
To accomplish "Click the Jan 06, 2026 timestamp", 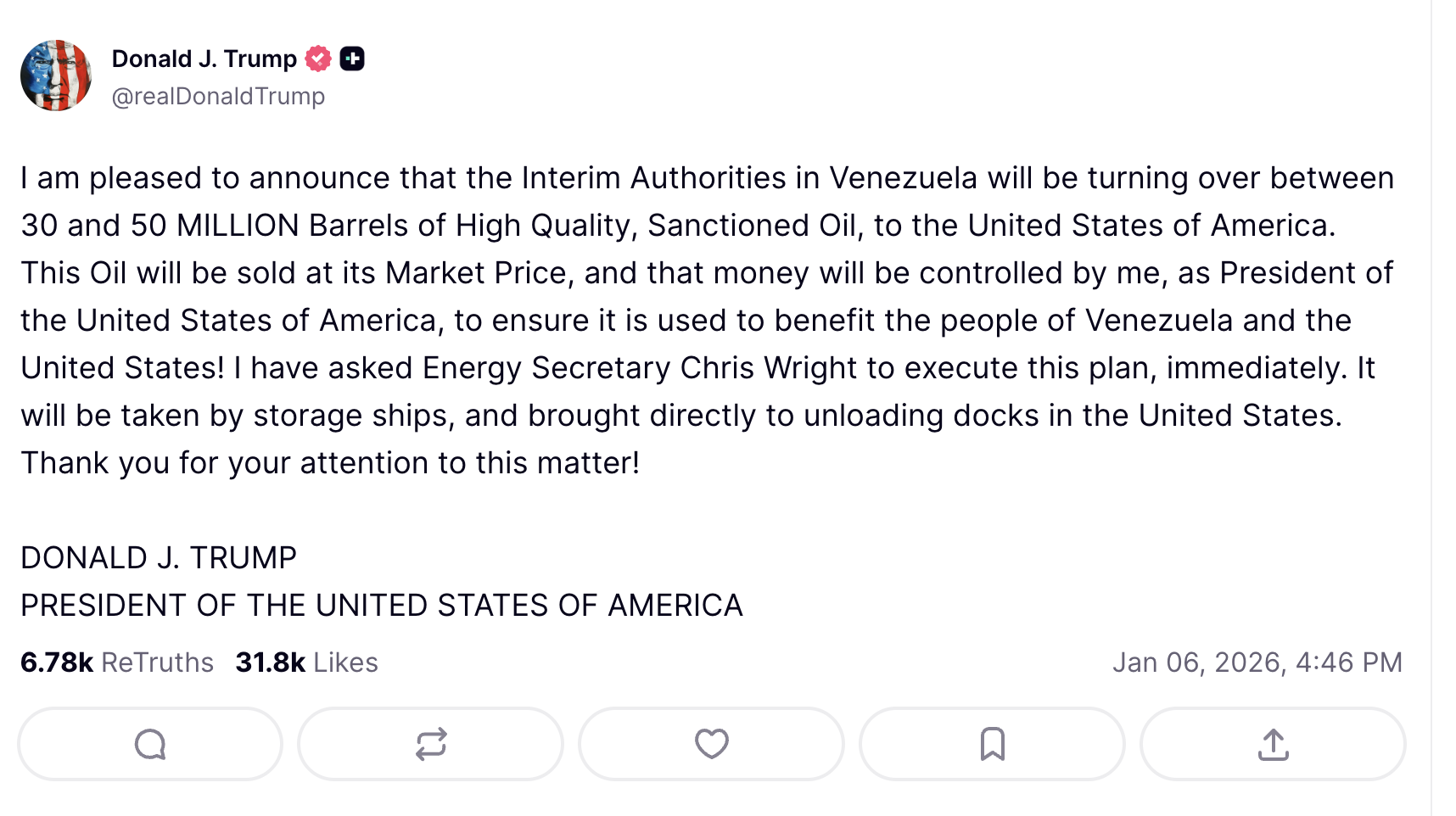I will pos(1257,662).
